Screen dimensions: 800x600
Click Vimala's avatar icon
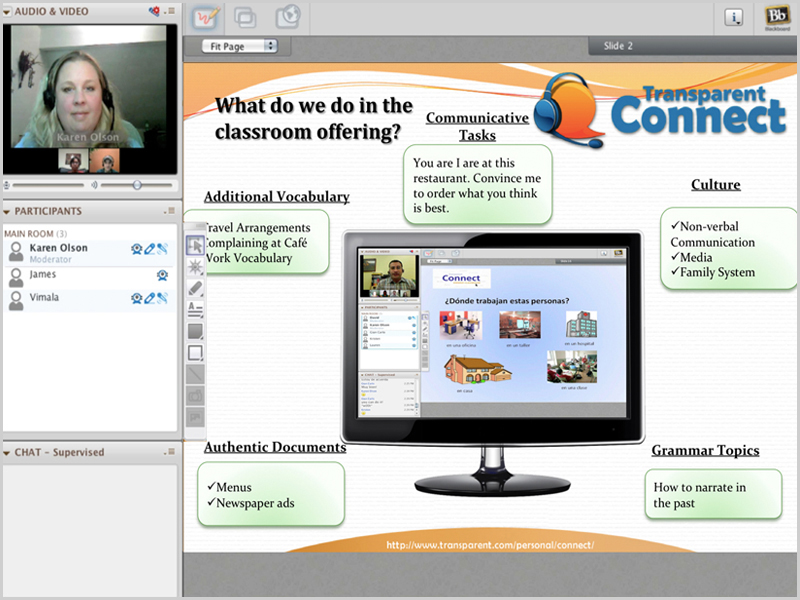(x=16, y=301)
